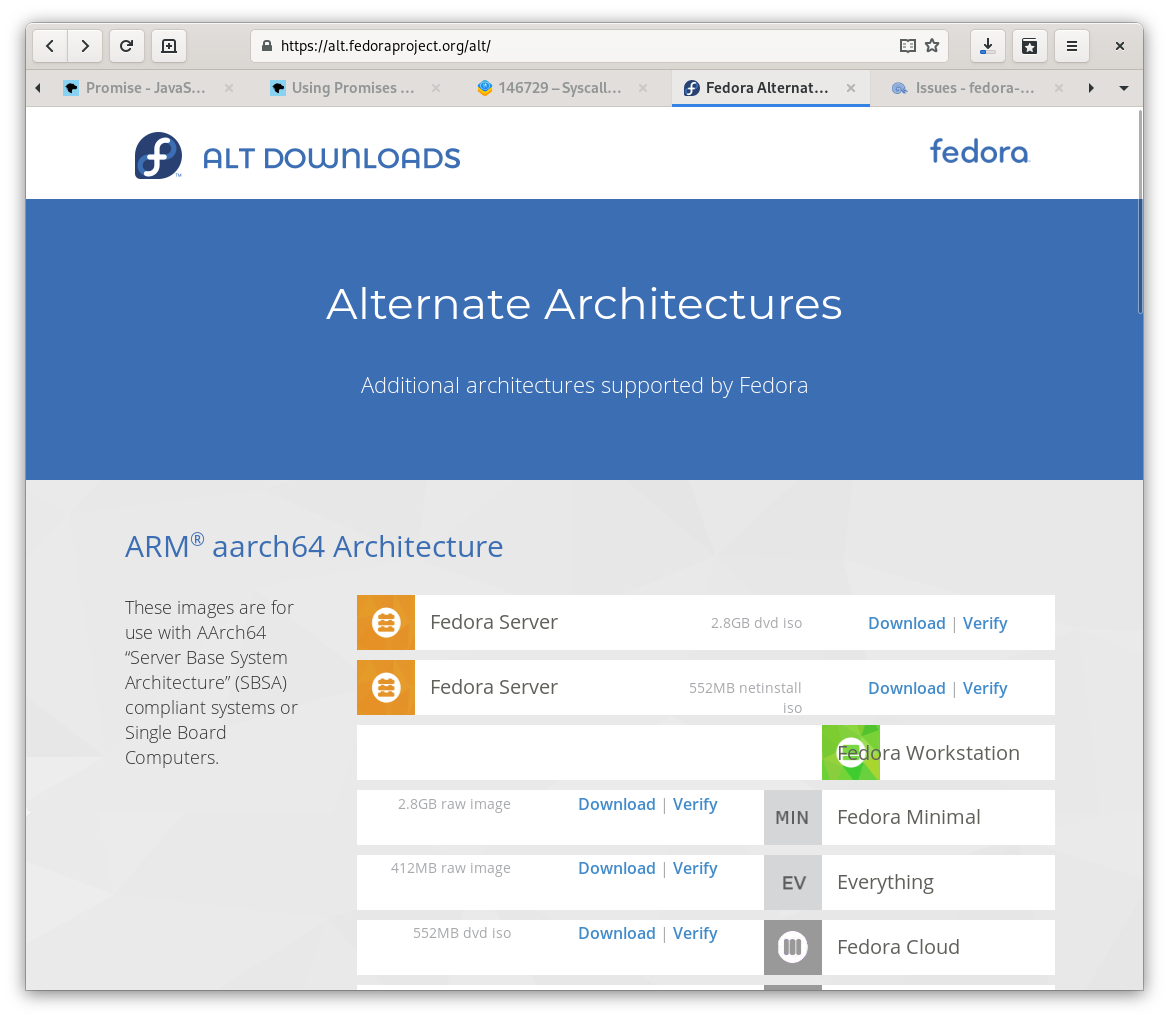Screen dimensions: 1169x1019
Task: Click the MIN badge for Fedora Minimal
Action: [x=793, y=817]
